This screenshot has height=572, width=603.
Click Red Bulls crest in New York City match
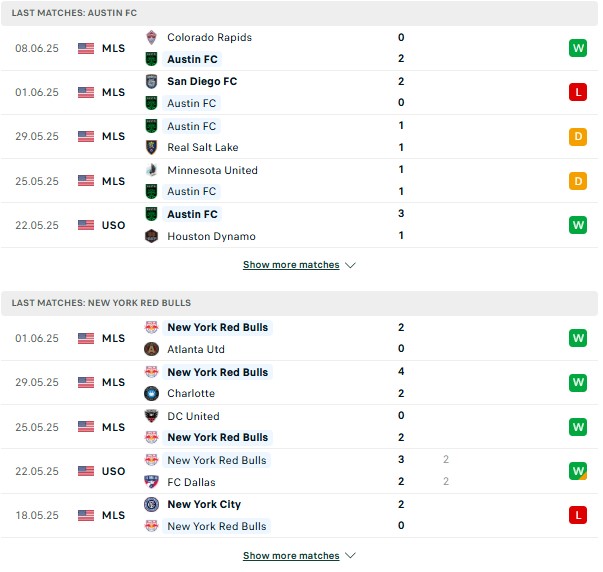click(152, 526)
